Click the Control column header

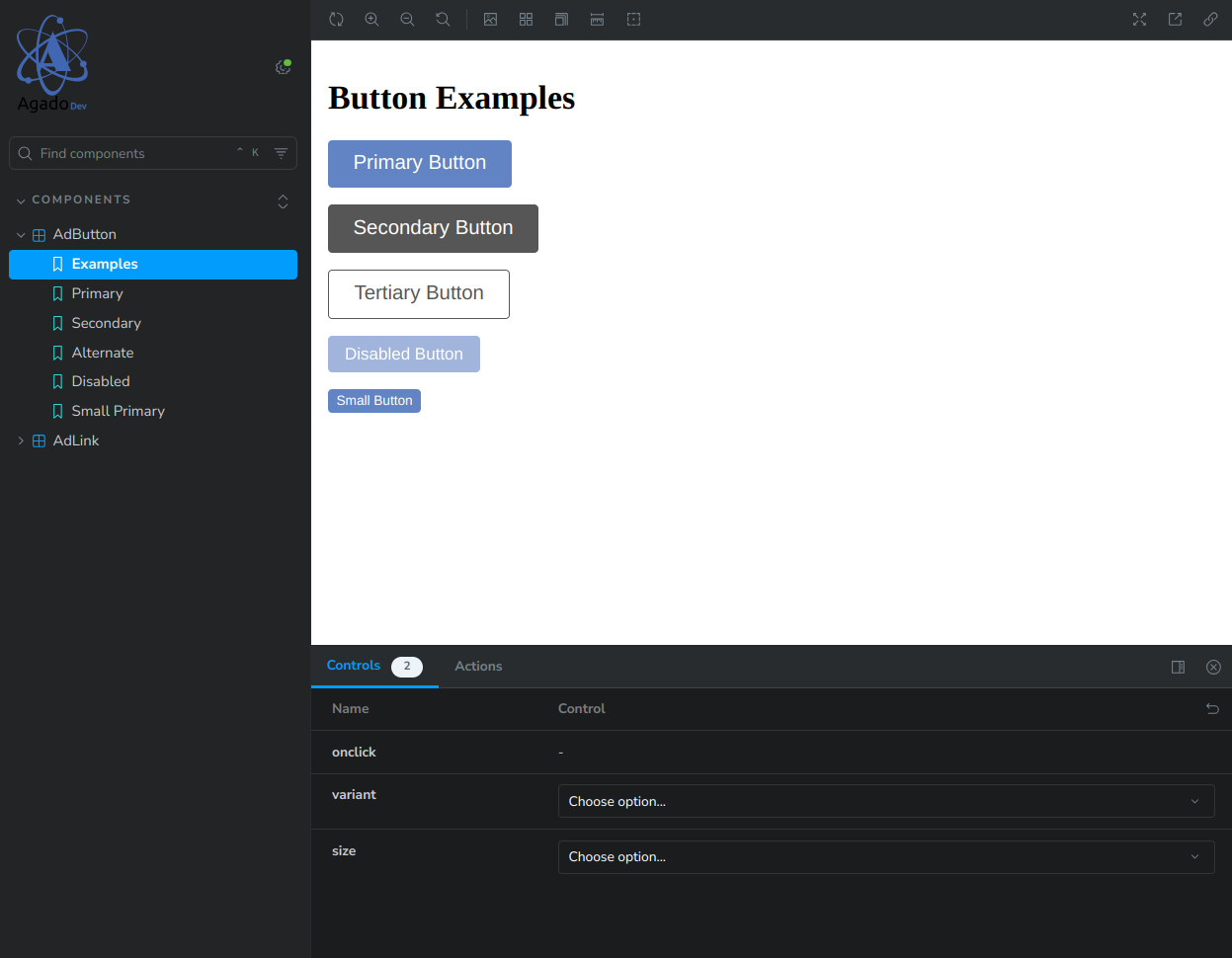(582, 708)
